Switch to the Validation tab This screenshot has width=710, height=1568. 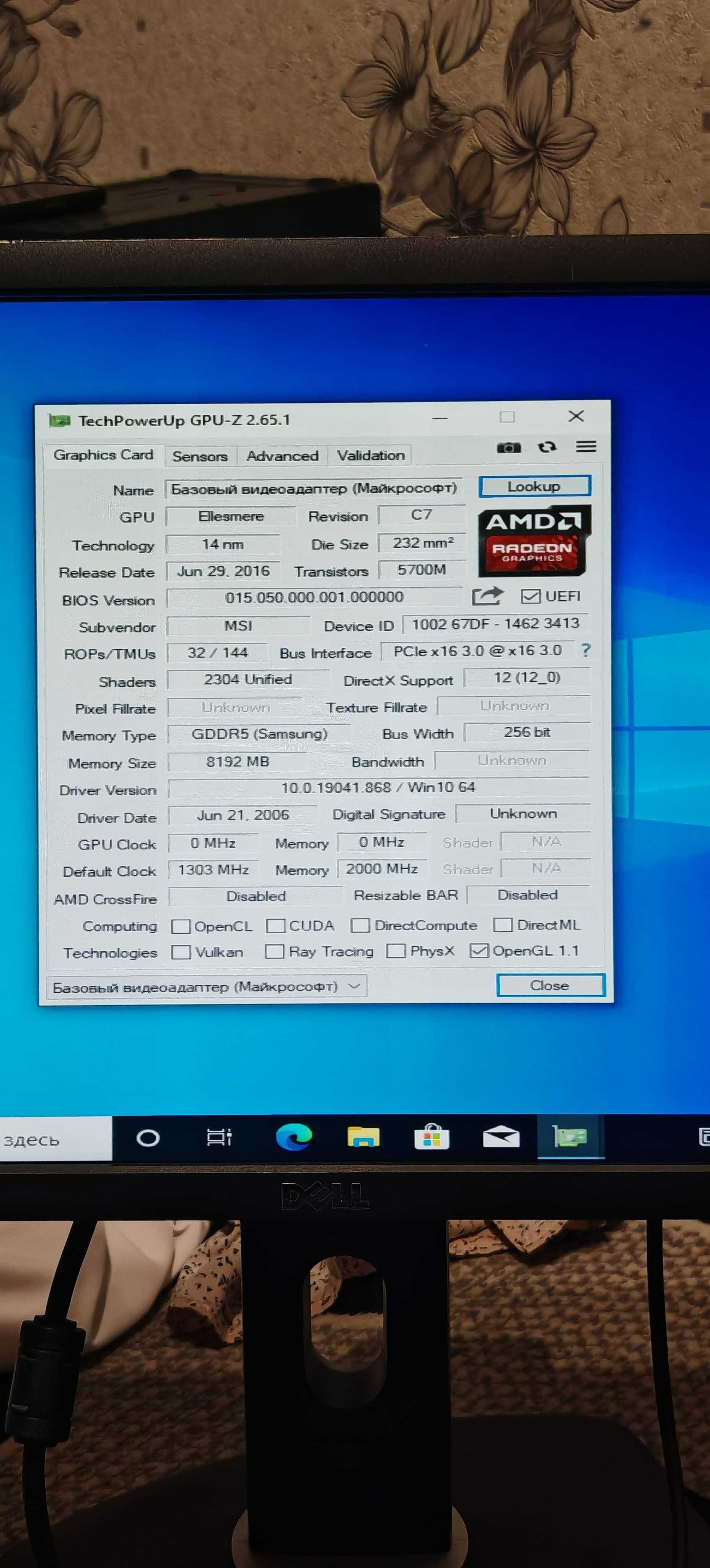pyautogui.click(x=371, y=455)
